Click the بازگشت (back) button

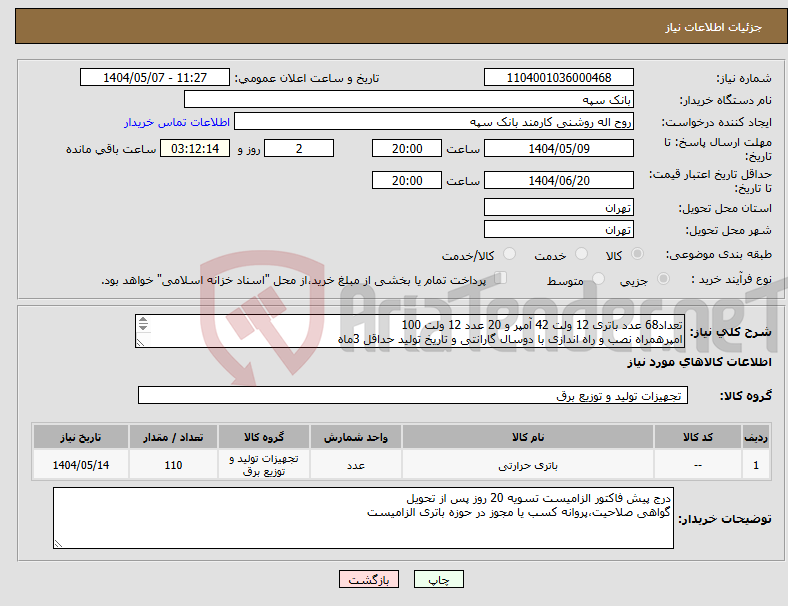(x=369, y=579)
